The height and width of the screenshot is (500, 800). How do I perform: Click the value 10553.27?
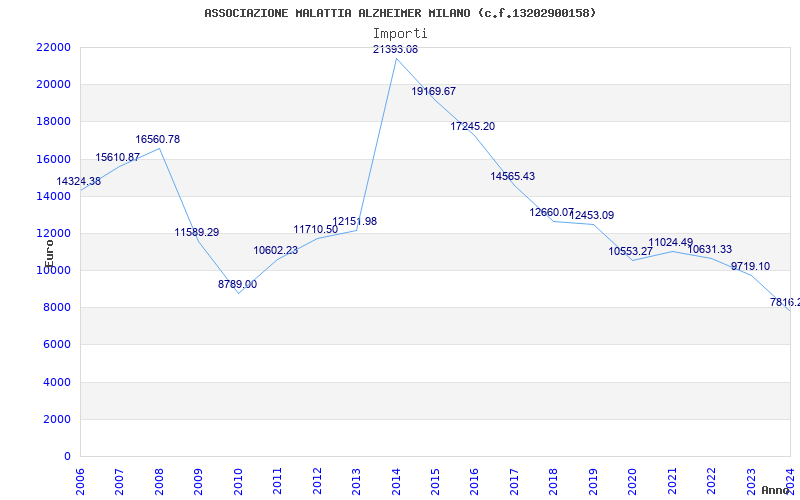coord(631,252)
